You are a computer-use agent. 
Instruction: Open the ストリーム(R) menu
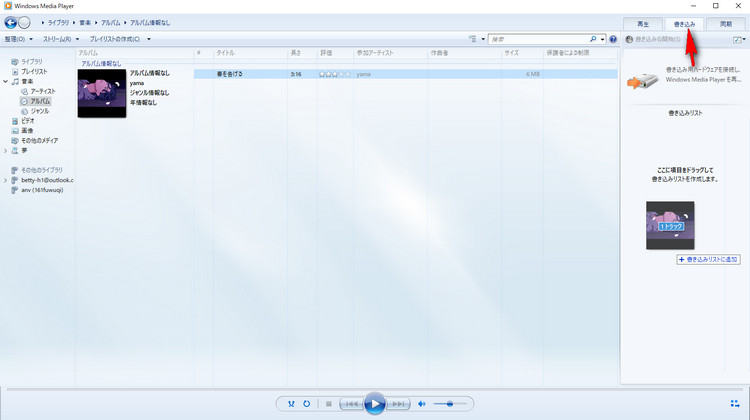pos(61,39)
